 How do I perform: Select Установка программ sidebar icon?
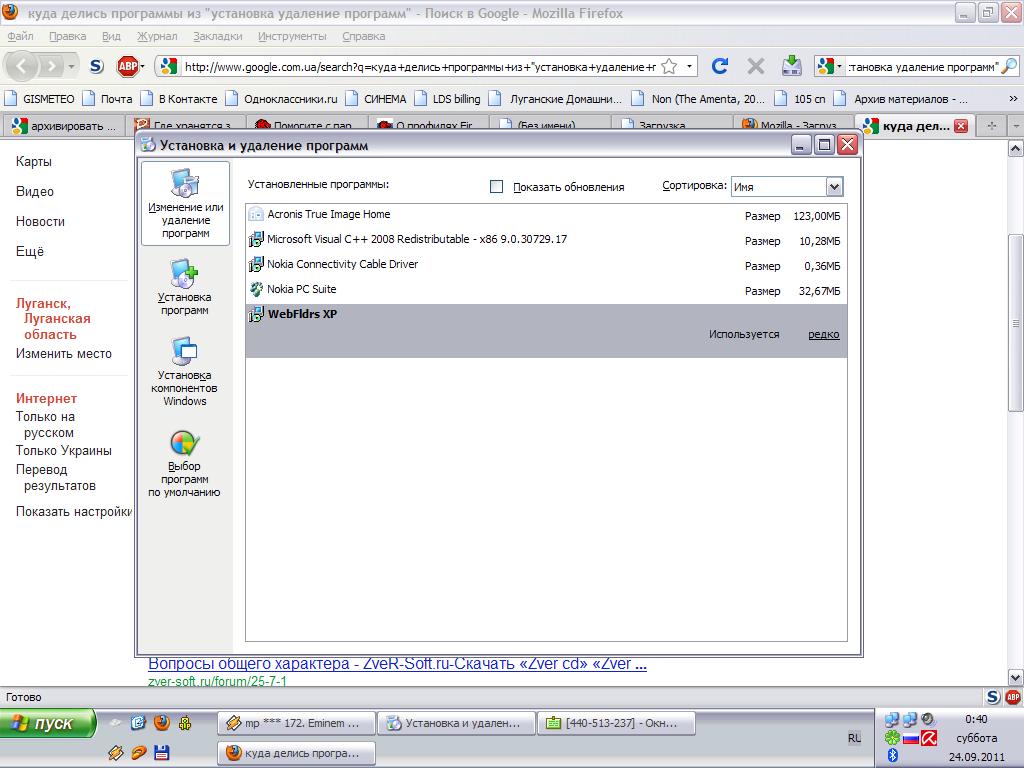click(184, 287)
